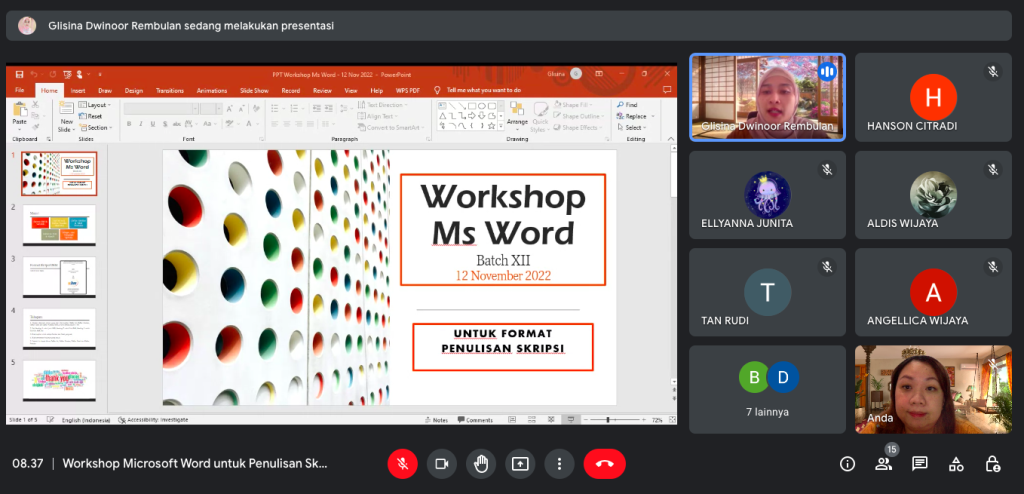Click the 7 lainnya participants tile
1024x494 pixels.
(x=767, y=389)
